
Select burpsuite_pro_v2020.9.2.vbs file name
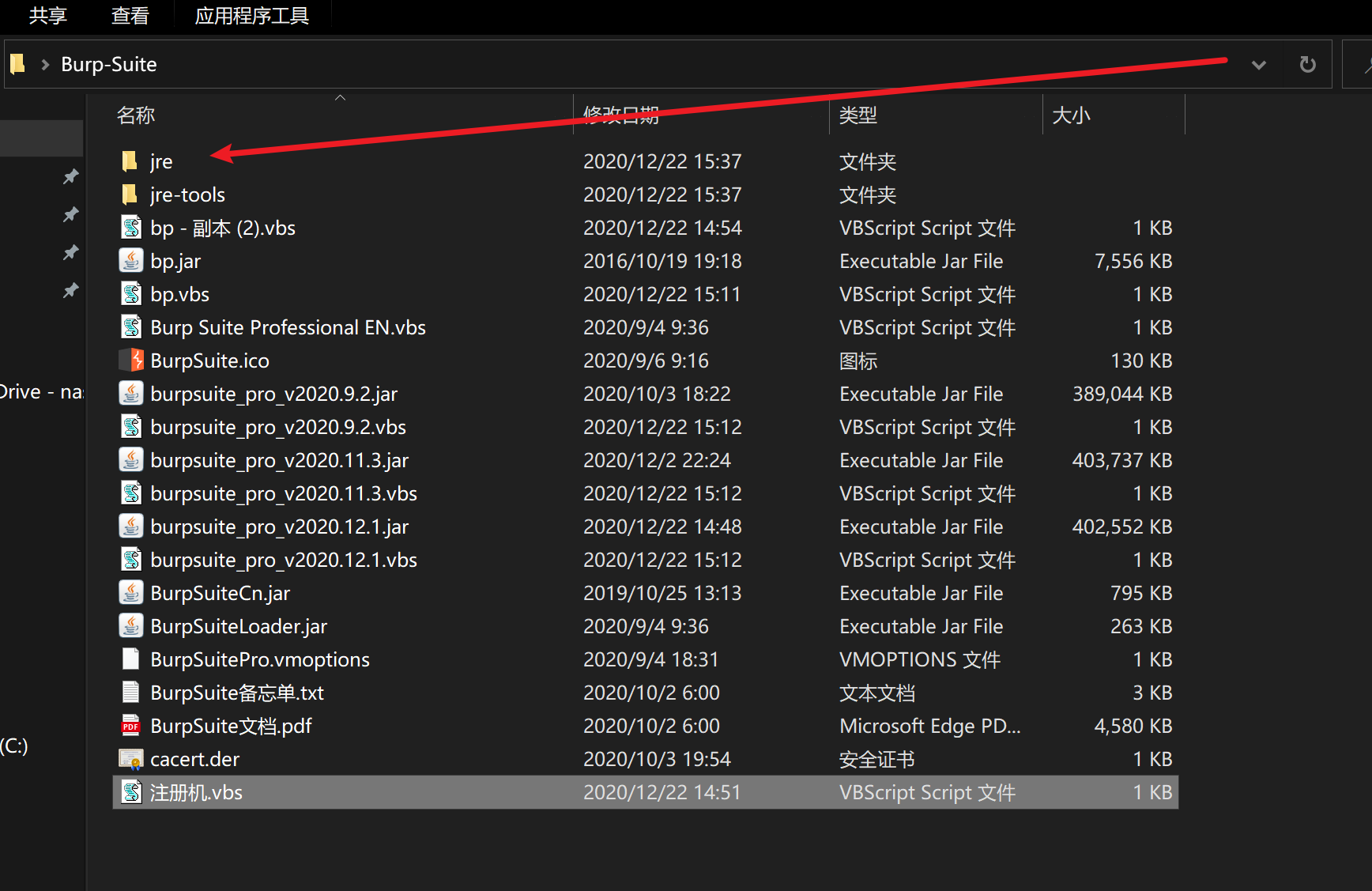[x=278, y=427]
